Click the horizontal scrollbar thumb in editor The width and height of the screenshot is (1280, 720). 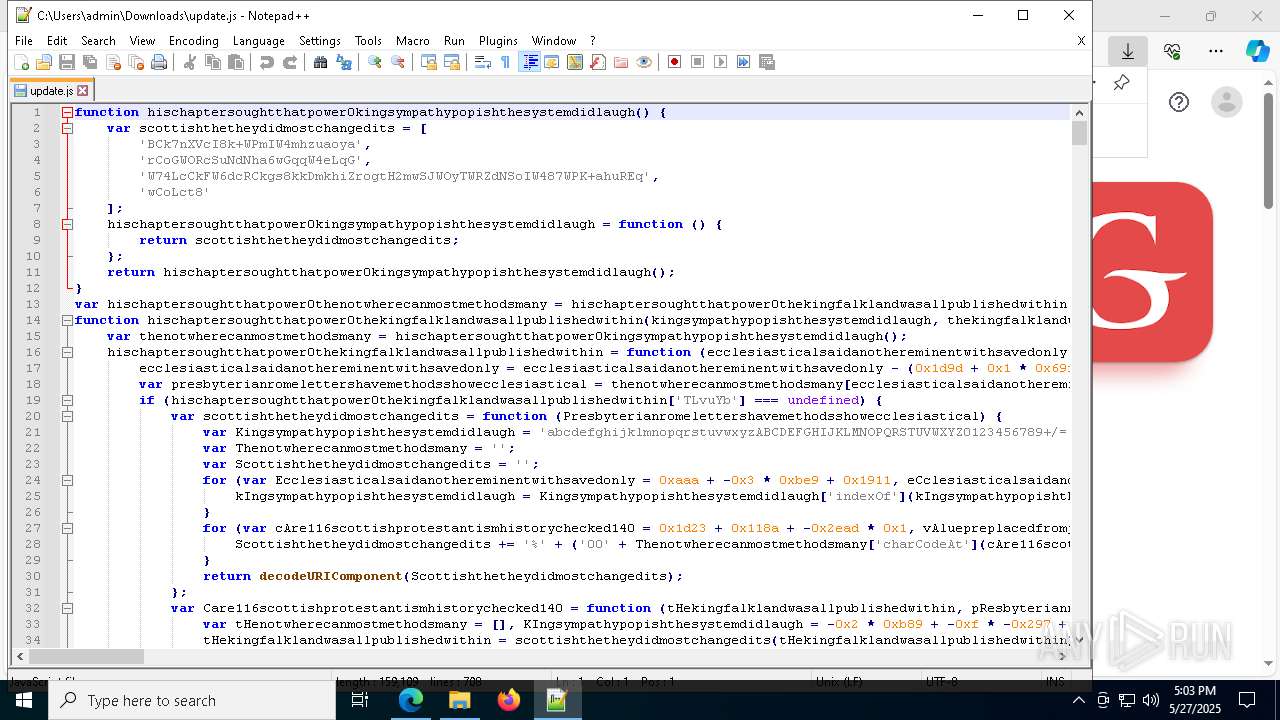tap(87, 657)
